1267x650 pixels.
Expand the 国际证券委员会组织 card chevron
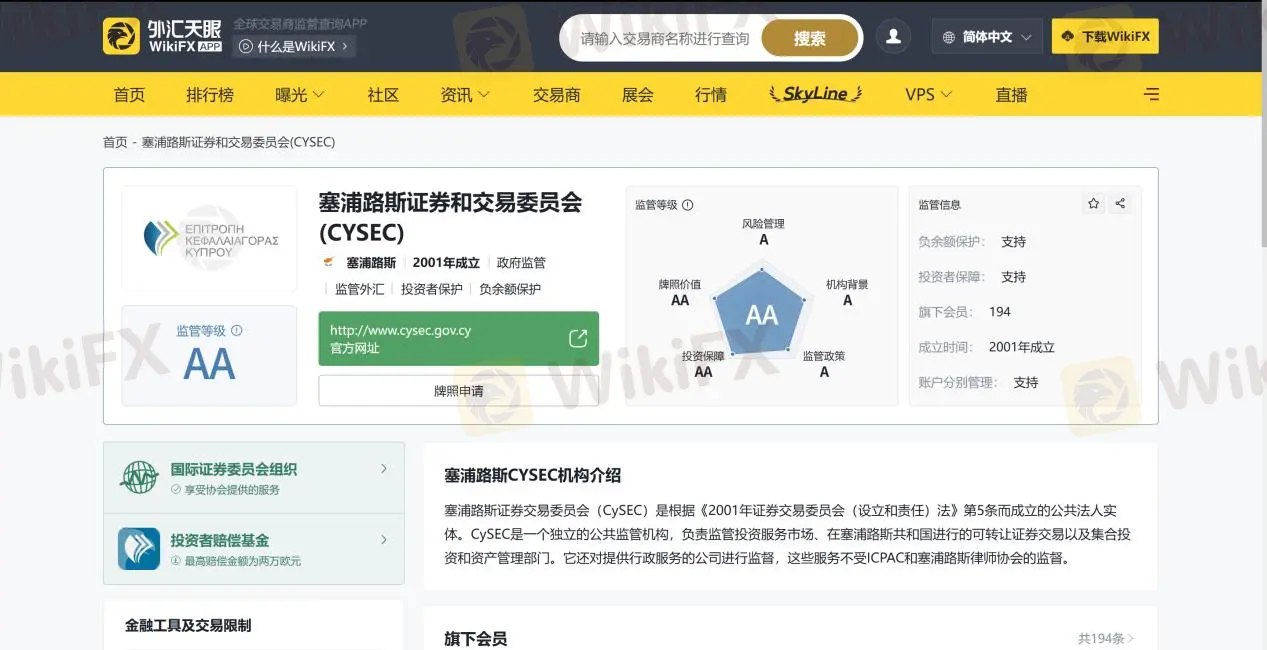[384, 468]
